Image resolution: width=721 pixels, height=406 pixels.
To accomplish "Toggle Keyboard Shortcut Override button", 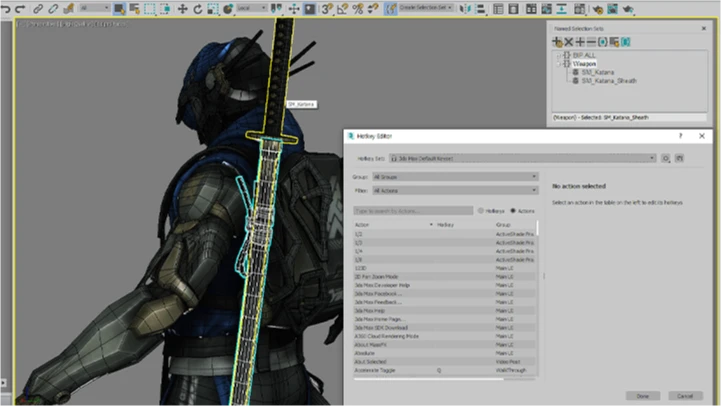I will pos(309,8).
